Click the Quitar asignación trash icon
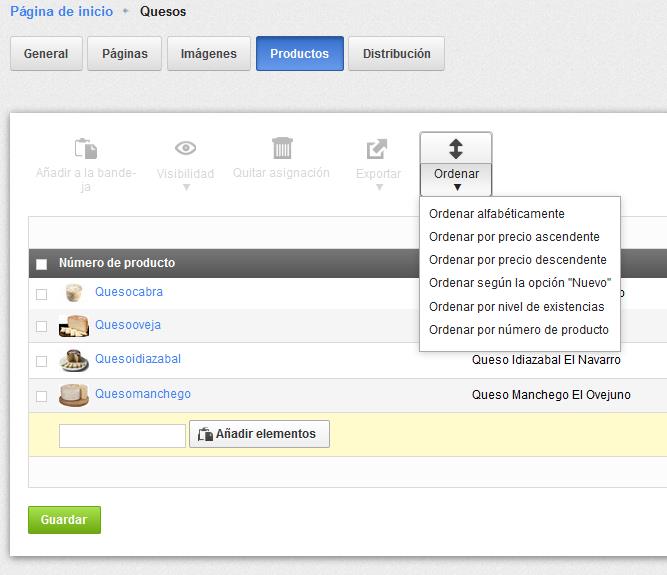This screenshot has height=575, width=667. [282, 149]
